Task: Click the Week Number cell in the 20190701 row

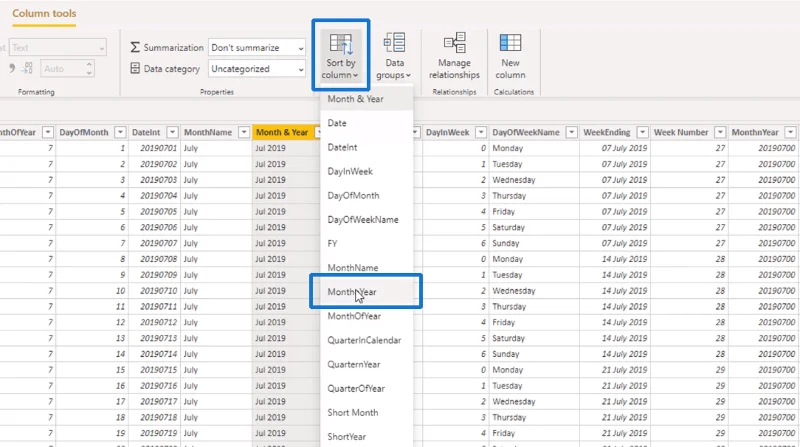Action: [x=689, y=148]
